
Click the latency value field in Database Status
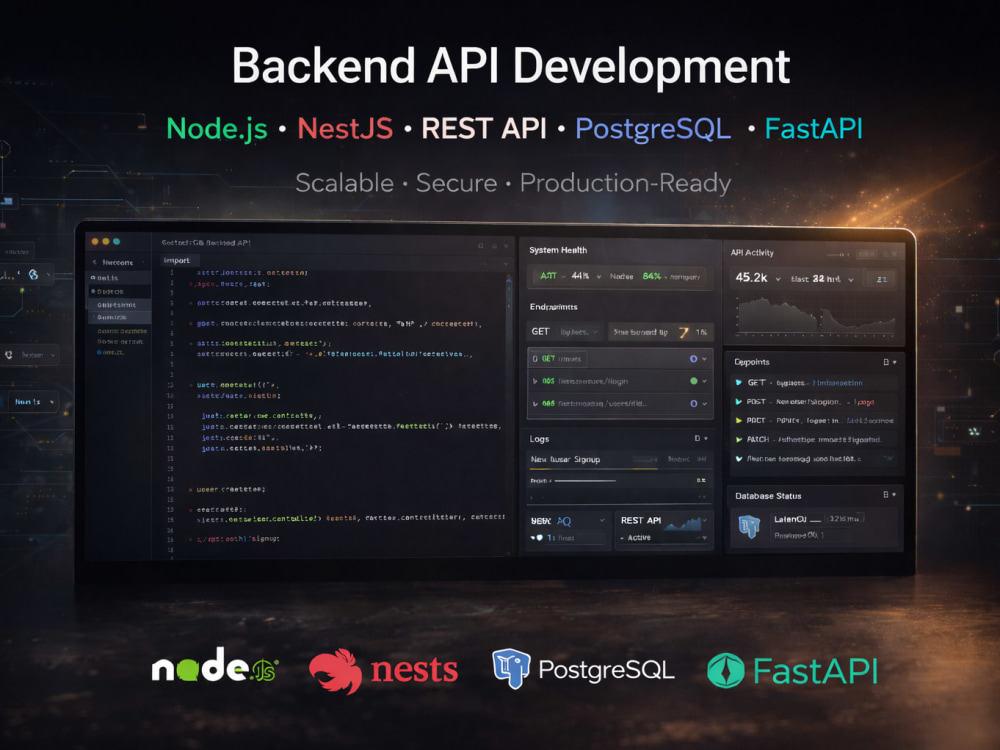coord(843,519)
